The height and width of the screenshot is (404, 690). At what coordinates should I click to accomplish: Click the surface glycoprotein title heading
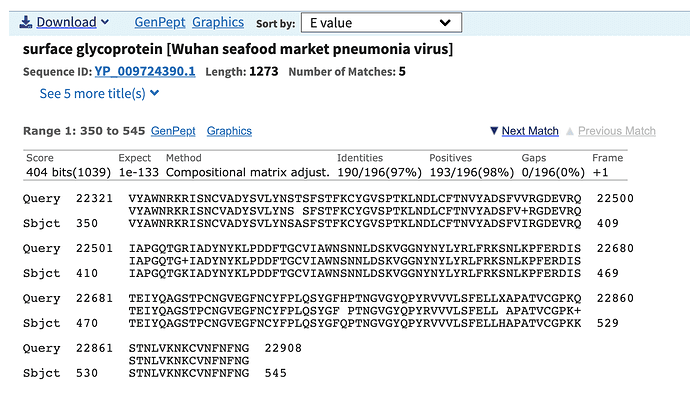237,49
